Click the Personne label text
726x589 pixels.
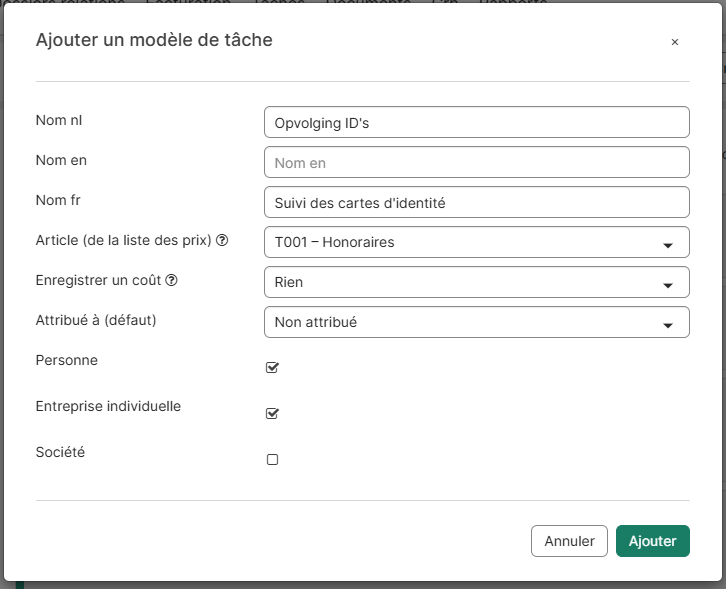coord(66,360)
